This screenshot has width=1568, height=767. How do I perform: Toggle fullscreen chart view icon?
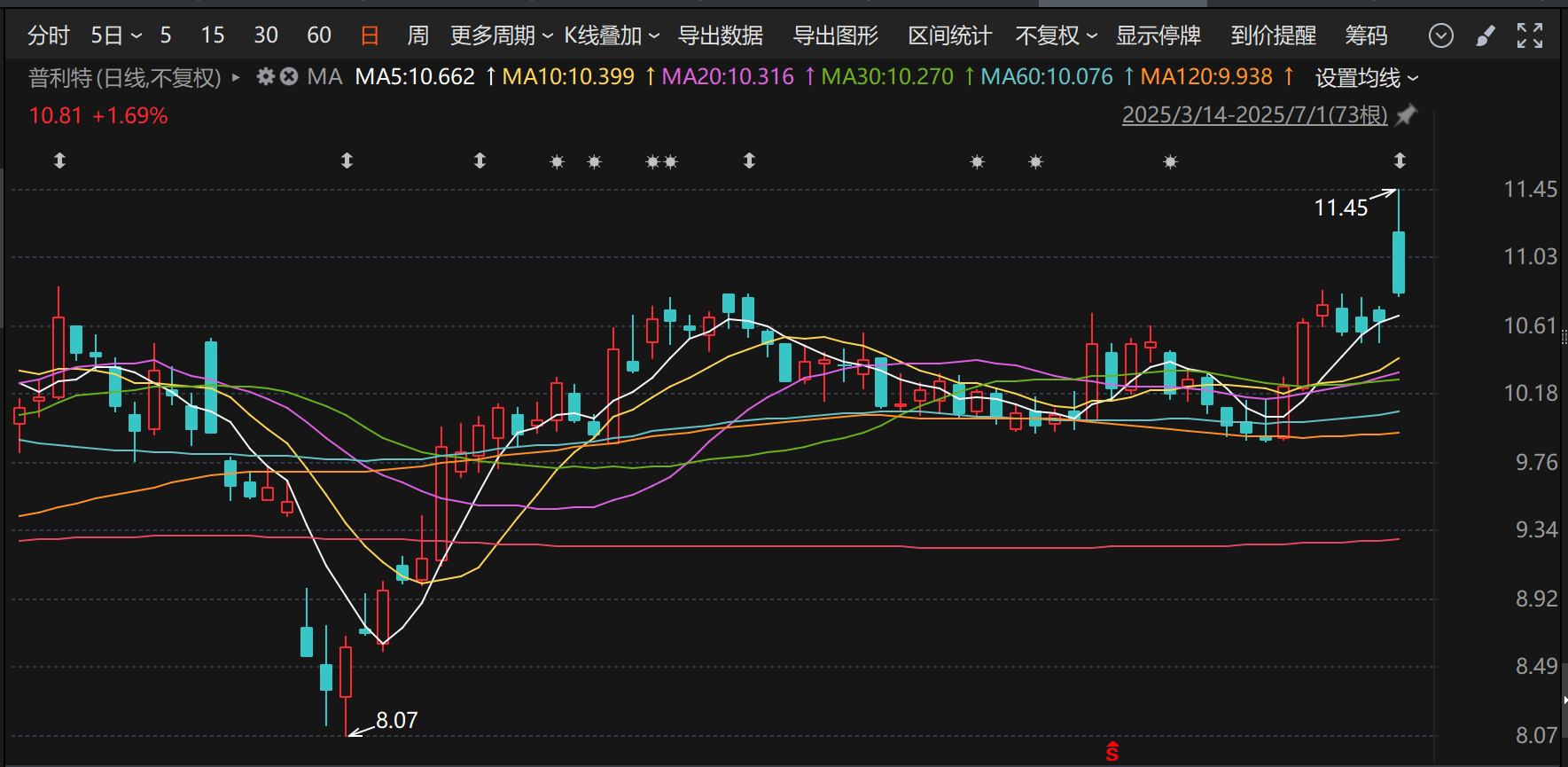(x=1530, y=35)
